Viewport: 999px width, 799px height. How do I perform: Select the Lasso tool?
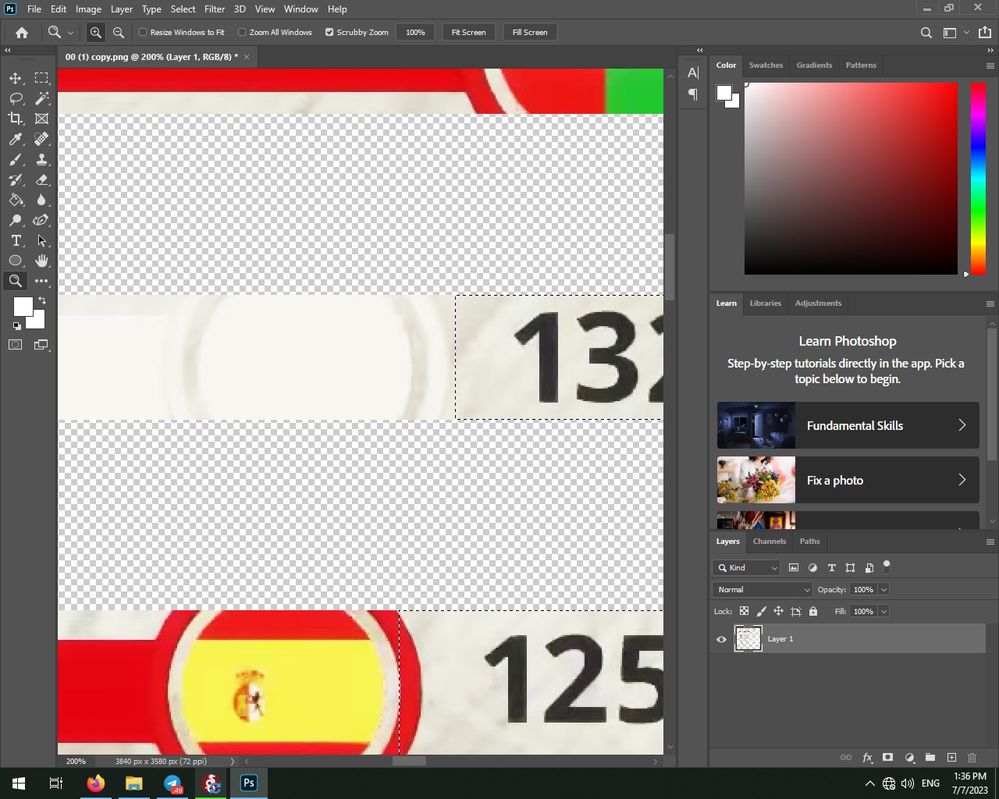click(15, 98)
